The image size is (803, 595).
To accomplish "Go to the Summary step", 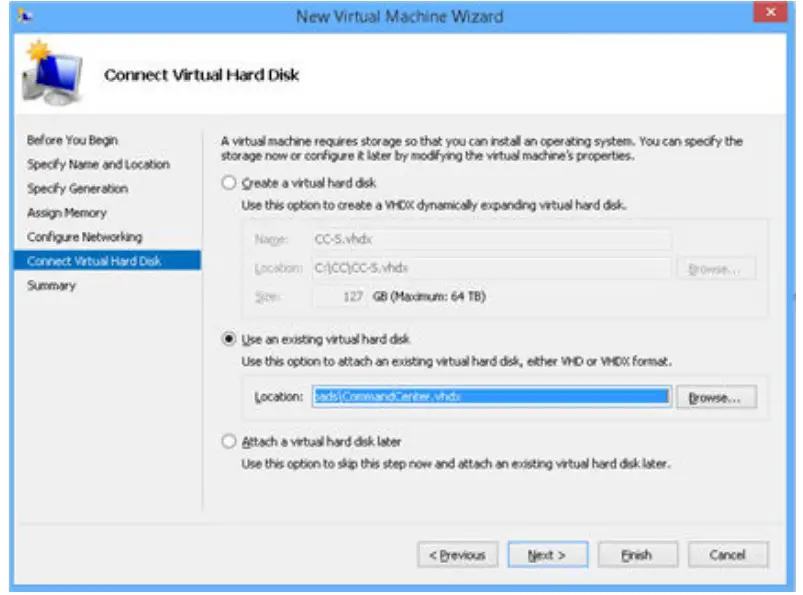I will pos(51,286).
